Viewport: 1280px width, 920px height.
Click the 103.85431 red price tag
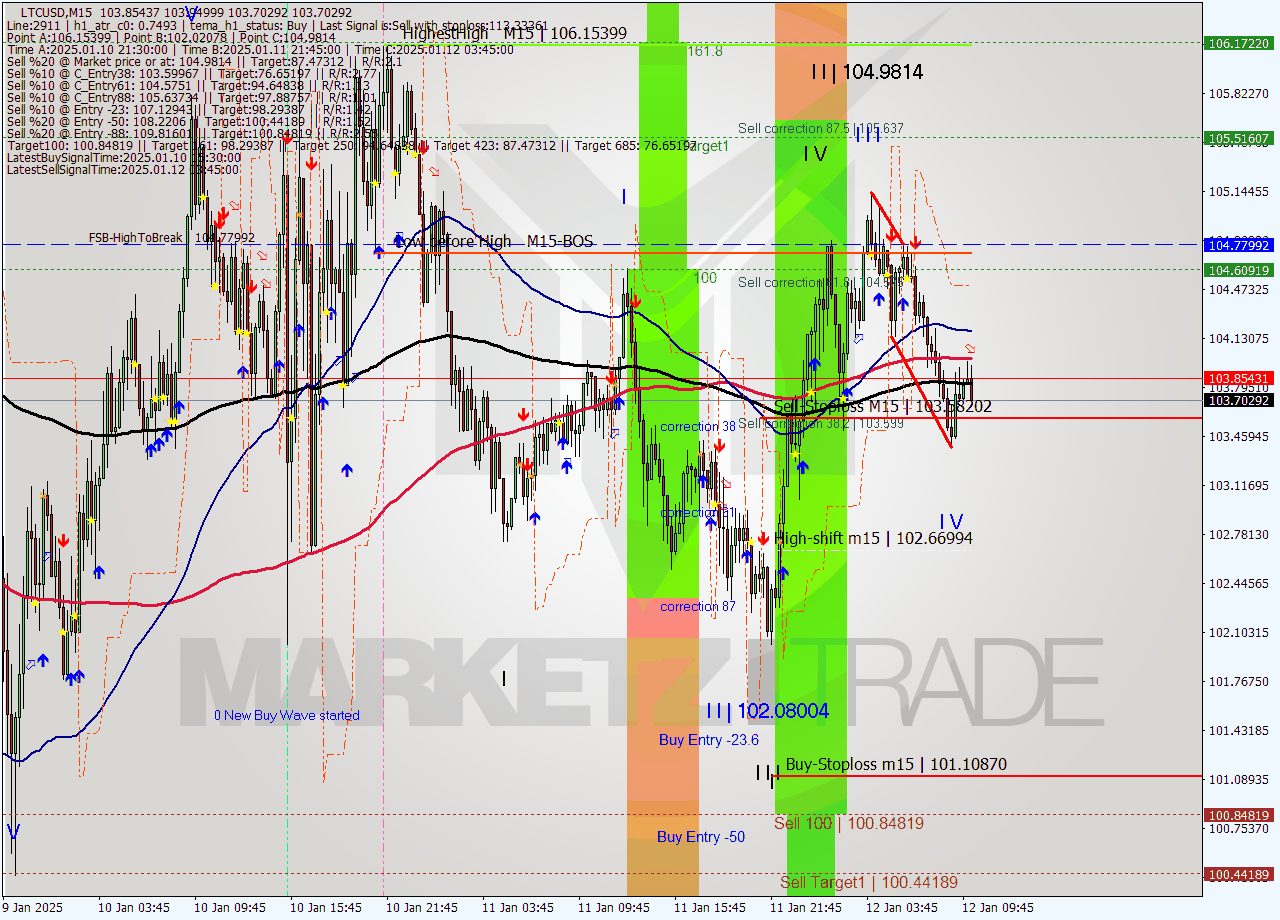(x=1239, y=378)
